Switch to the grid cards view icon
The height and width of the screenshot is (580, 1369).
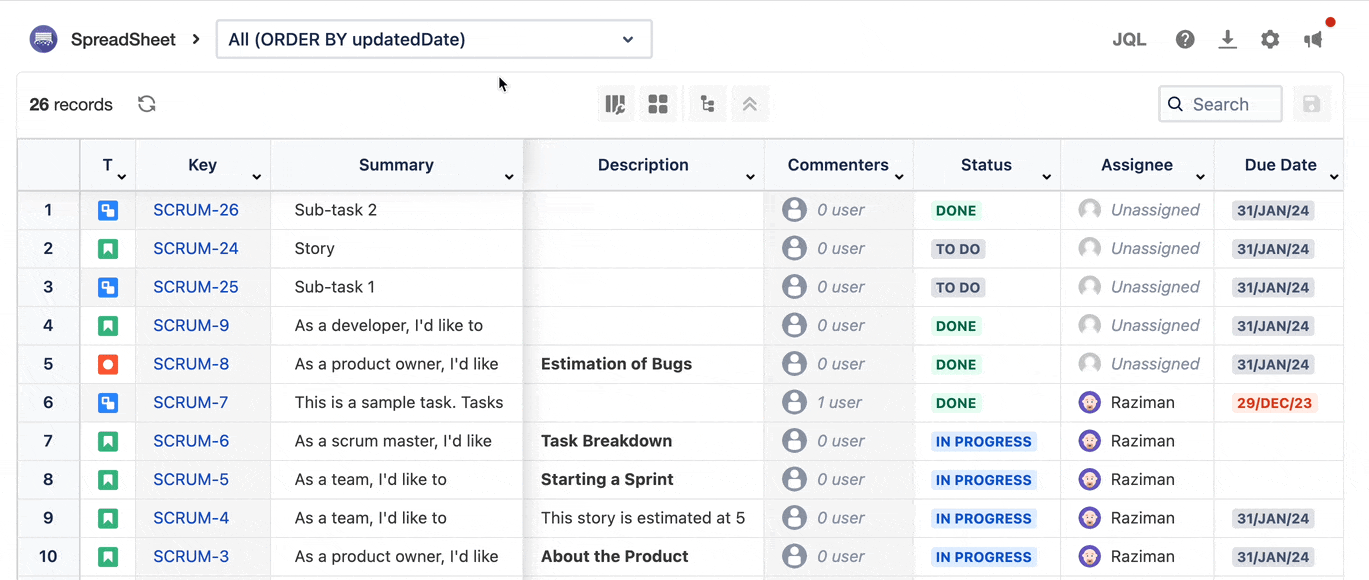pyautogui.click(x=658, y=104)
